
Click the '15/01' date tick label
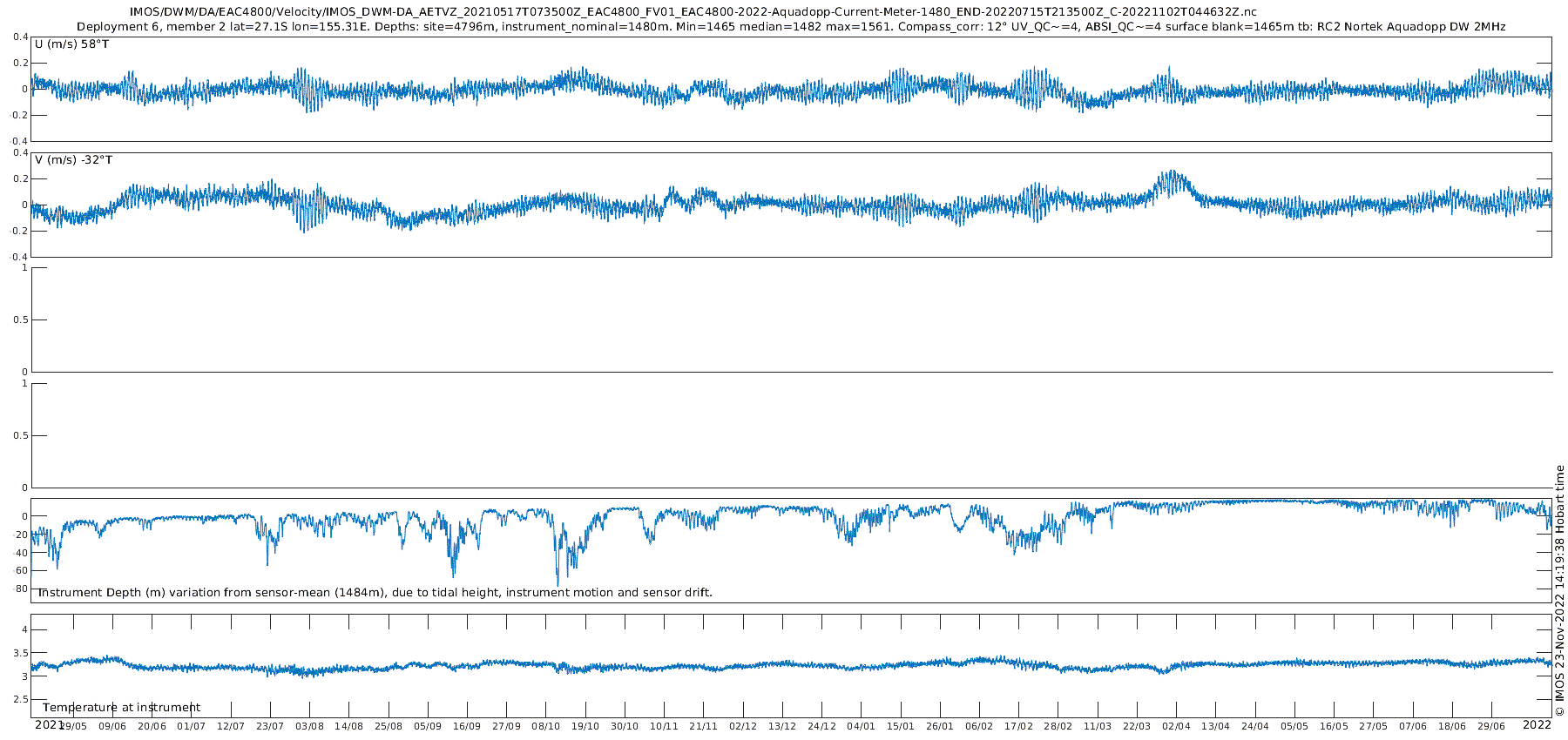coord(901,726)
